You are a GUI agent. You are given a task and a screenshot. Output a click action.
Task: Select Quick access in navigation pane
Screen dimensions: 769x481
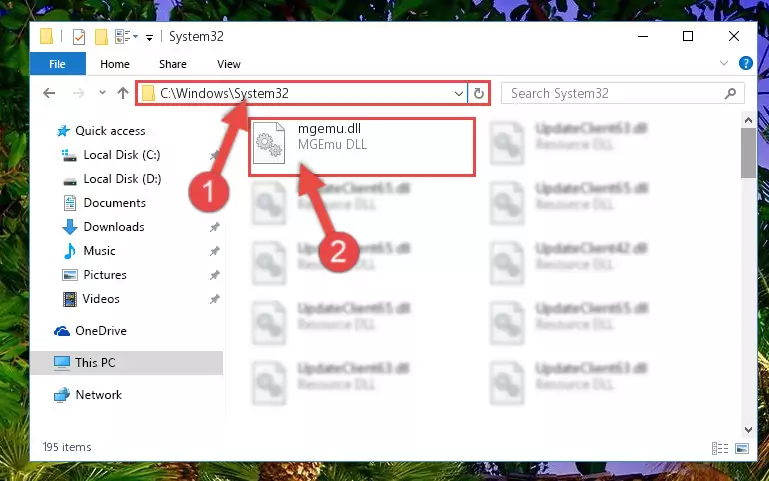tap(110, 131)
